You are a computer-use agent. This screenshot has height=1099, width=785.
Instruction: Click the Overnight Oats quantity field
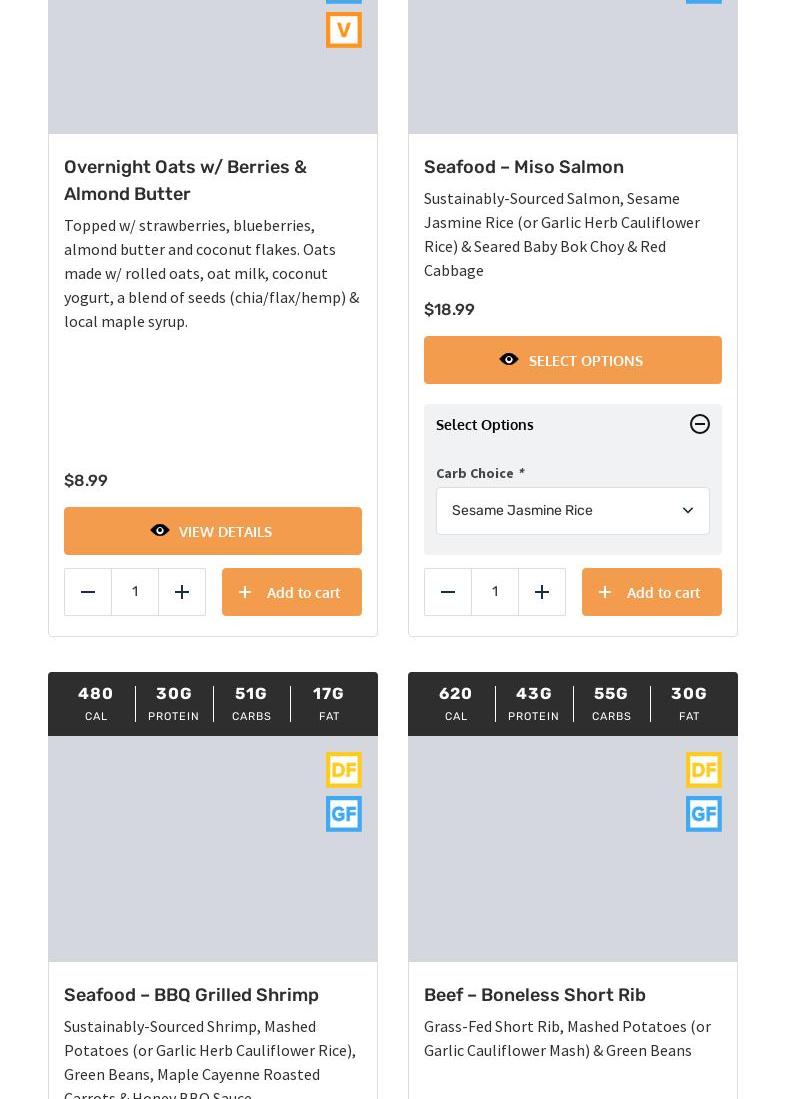[135, 592]
